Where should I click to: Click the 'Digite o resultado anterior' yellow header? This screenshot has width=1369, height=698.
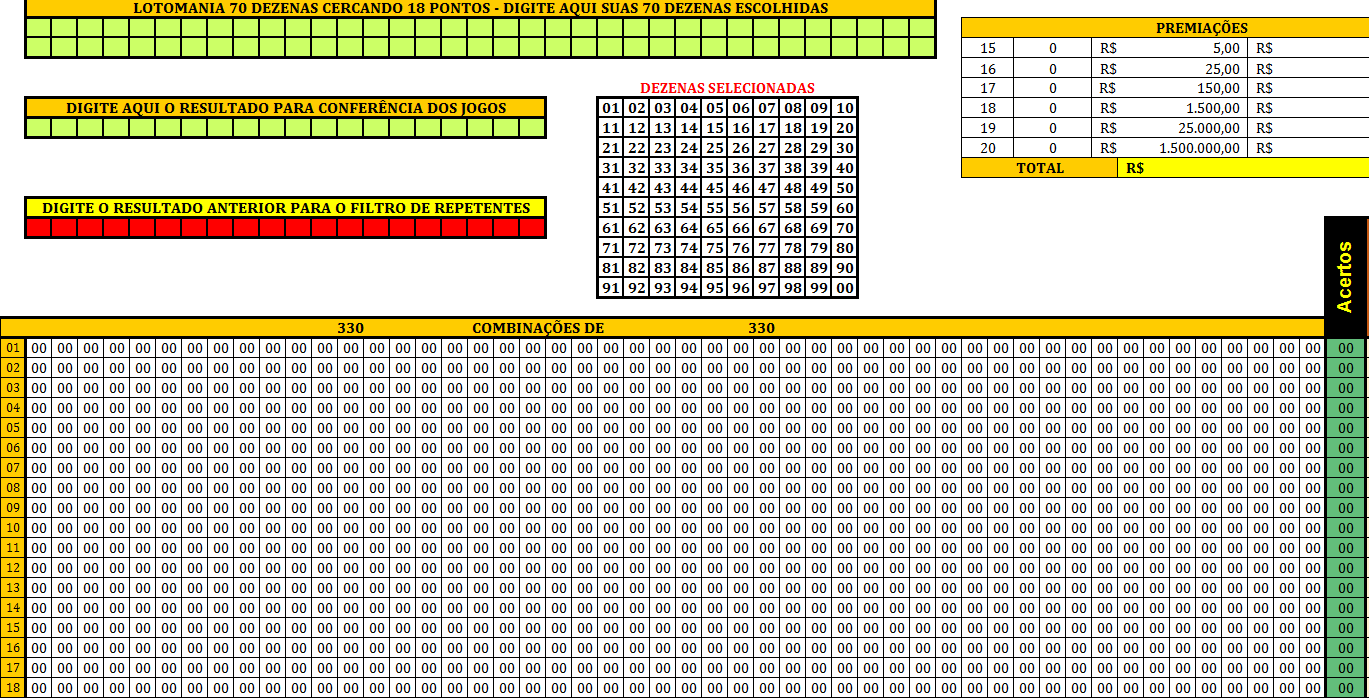(x=285, y=208)
